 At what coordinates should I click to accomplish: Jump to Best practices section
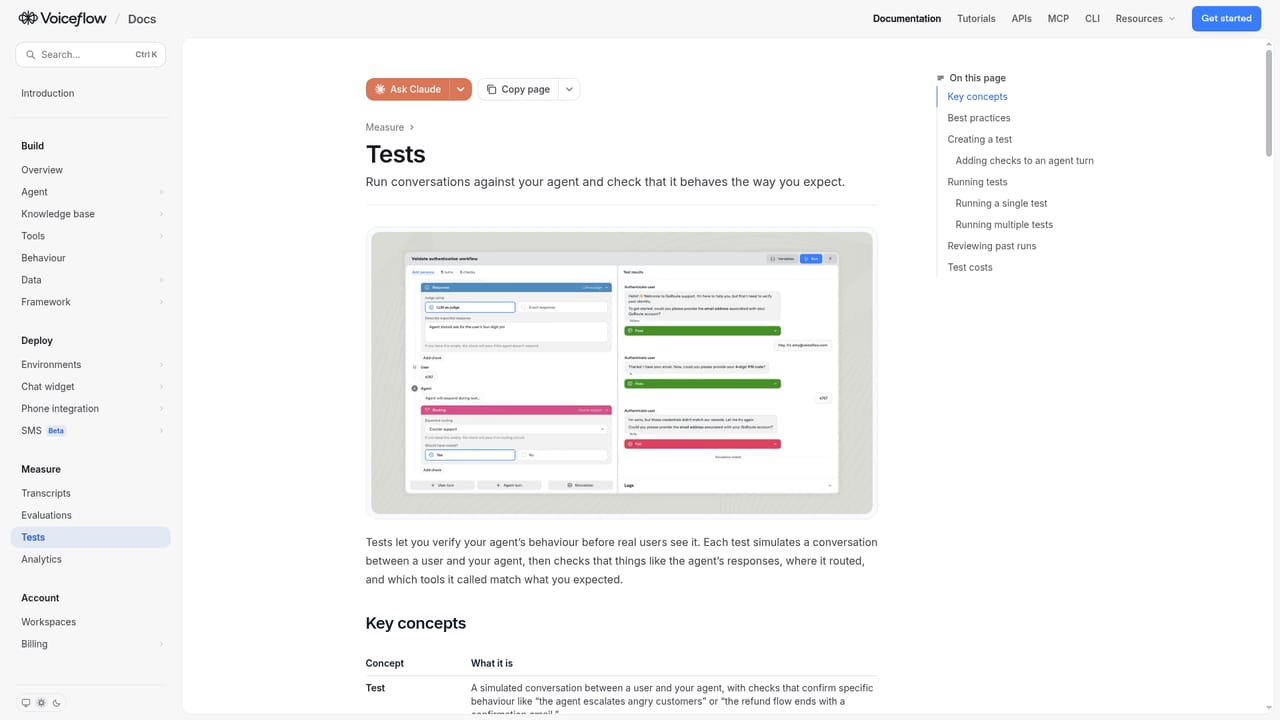(x=979, y=118)
